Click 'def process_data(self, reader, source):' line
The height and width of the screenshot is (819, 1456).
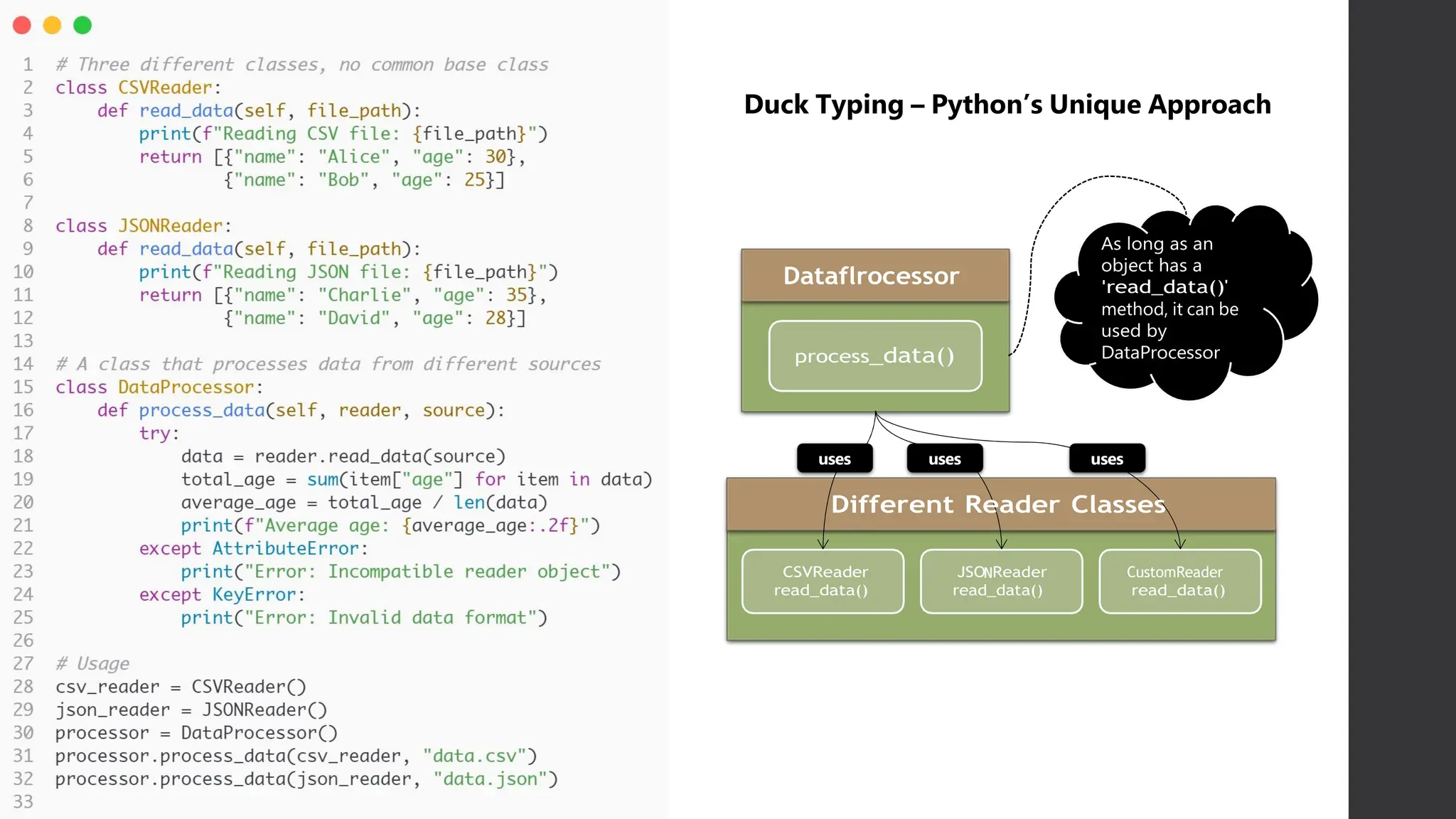pos(301,410)
